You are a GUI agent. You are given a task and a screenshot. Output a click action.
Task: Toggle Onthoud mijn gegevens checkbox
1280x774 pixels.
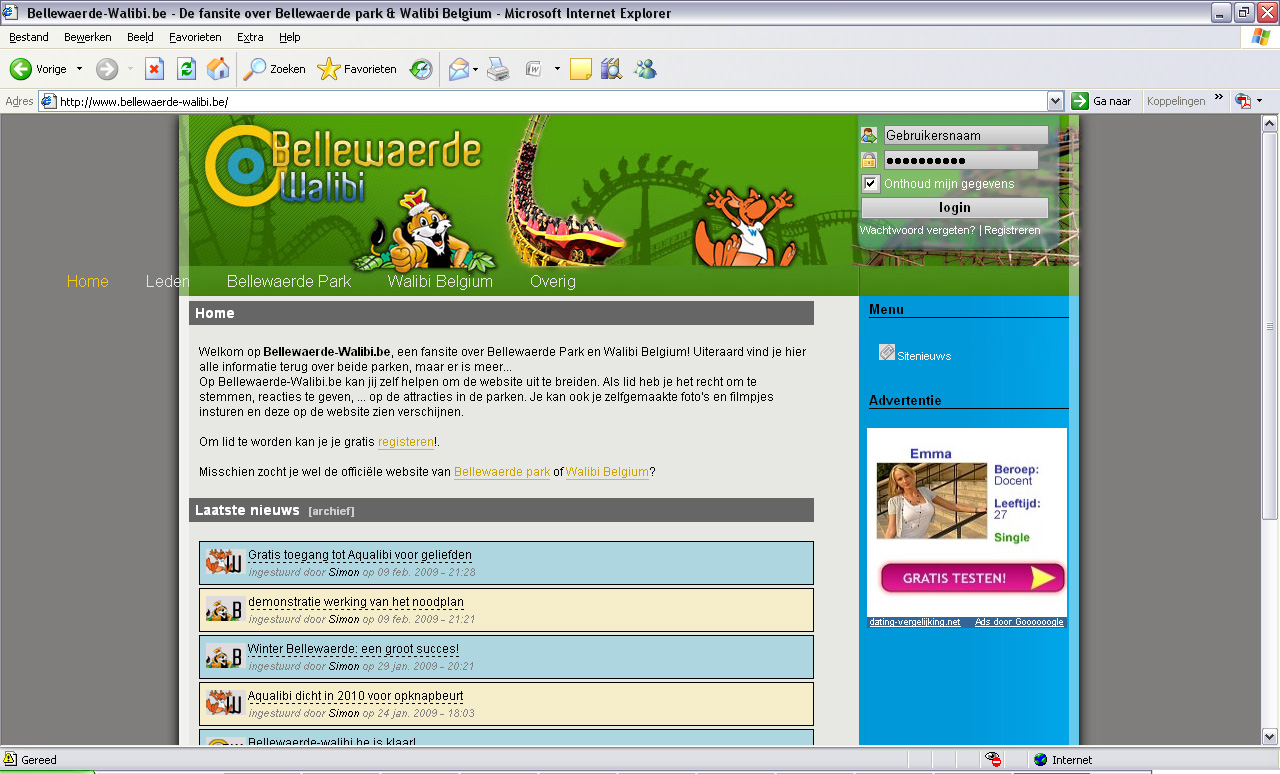(870, 184)
